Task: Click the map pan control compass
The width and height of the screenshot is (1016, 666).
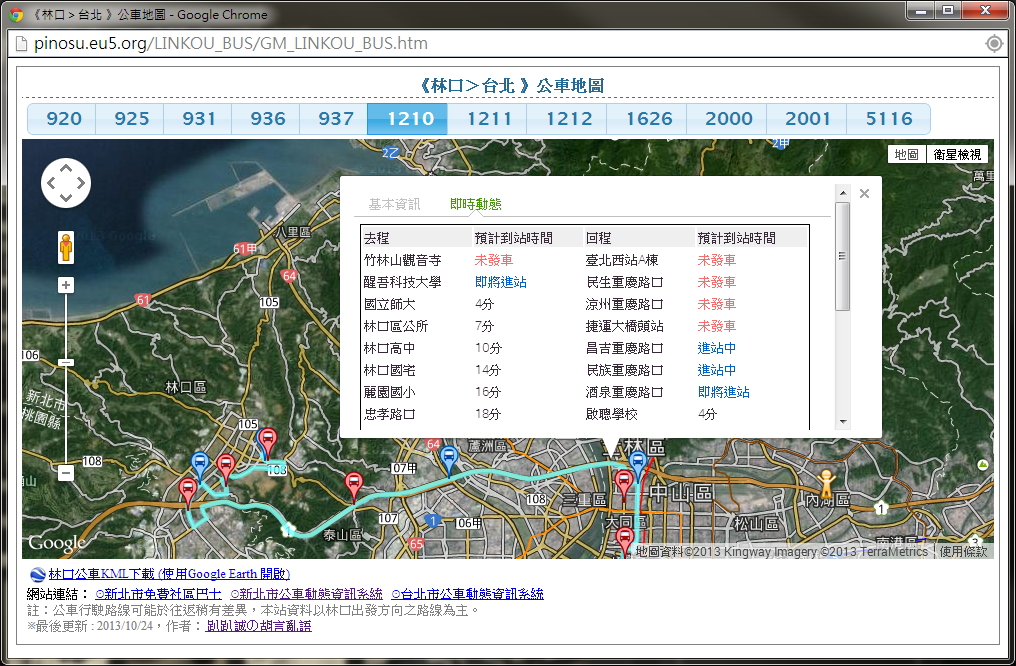Action: (66, 183)
